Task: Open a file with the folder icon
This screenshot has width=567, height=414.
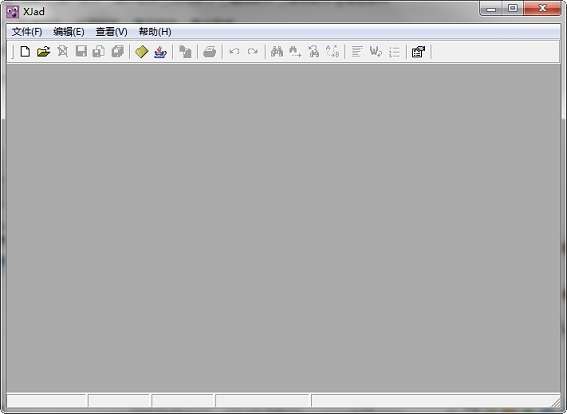Action: [x=43, y=52]
